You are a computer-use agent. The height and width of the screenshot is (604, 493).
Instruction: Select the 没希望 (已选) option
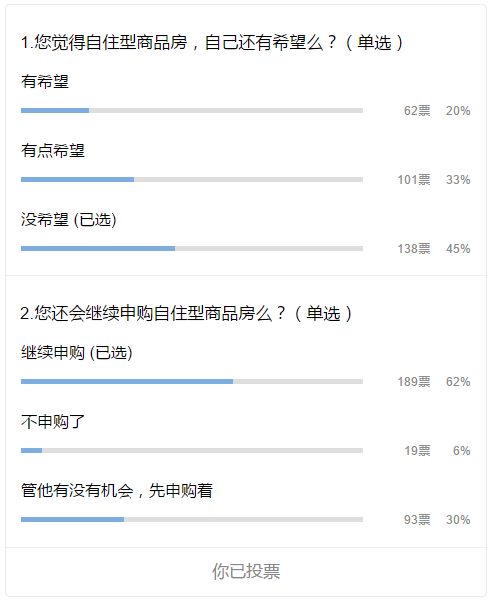(69, 220)
